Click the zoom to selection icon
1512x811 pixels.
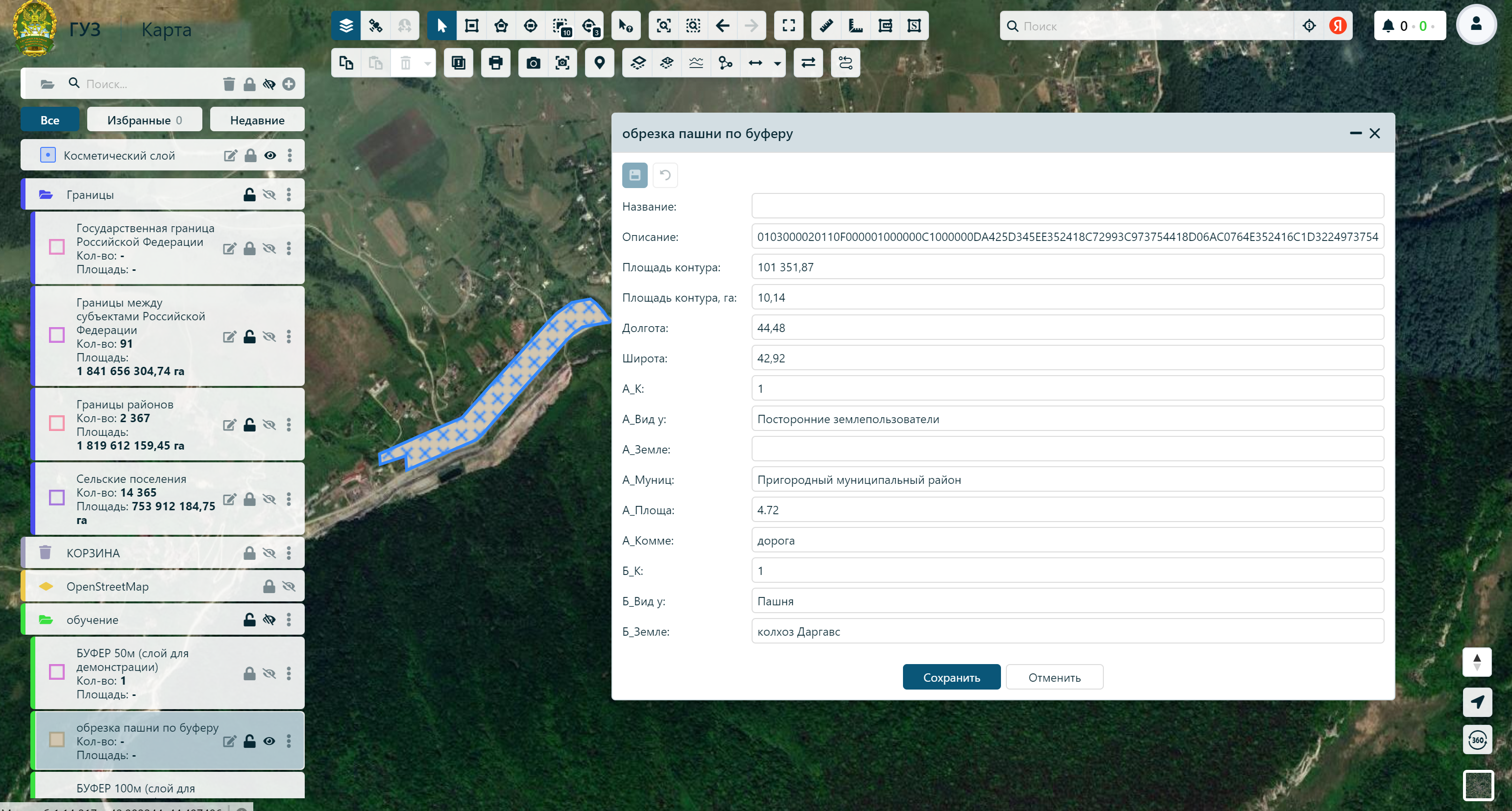pos(693,26)
